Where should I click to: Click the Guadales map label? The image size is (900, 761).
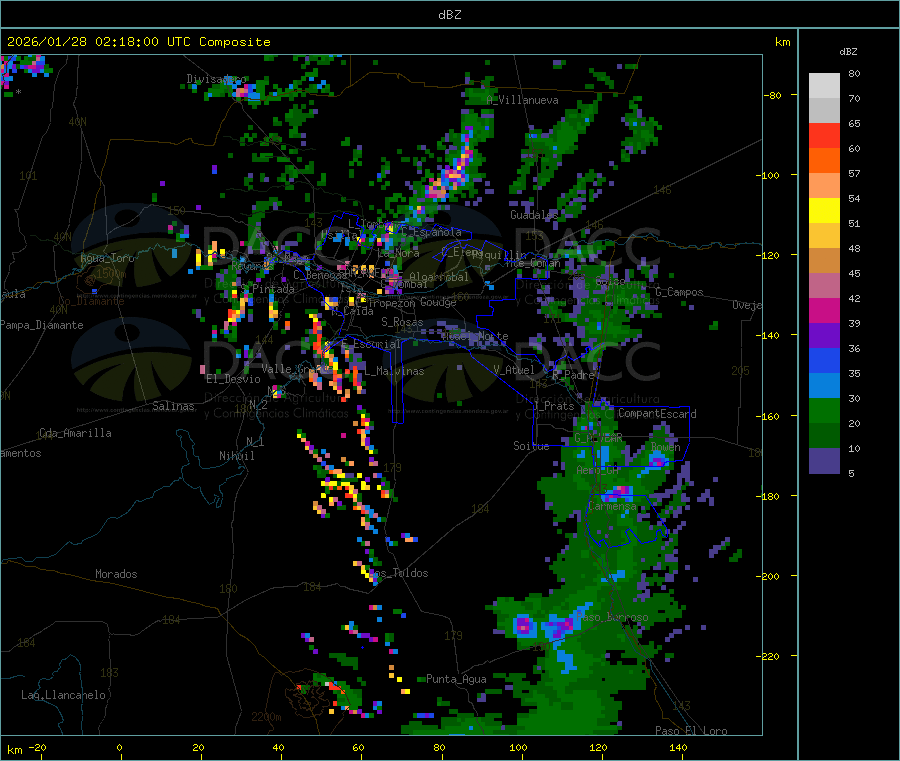[x=534, y=215]
